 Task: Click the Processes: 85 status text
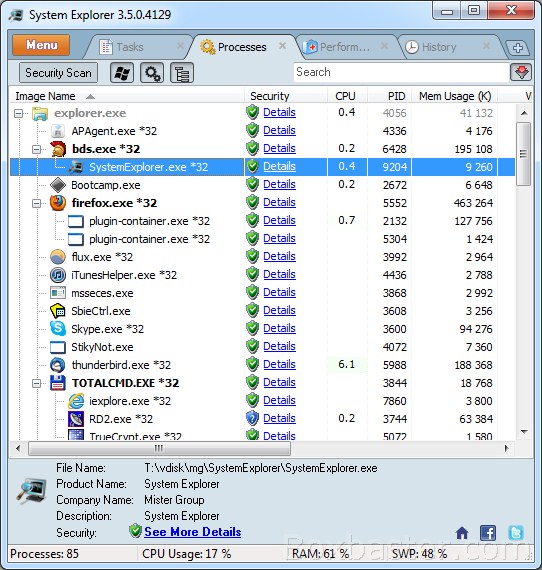tap(44, 554)
